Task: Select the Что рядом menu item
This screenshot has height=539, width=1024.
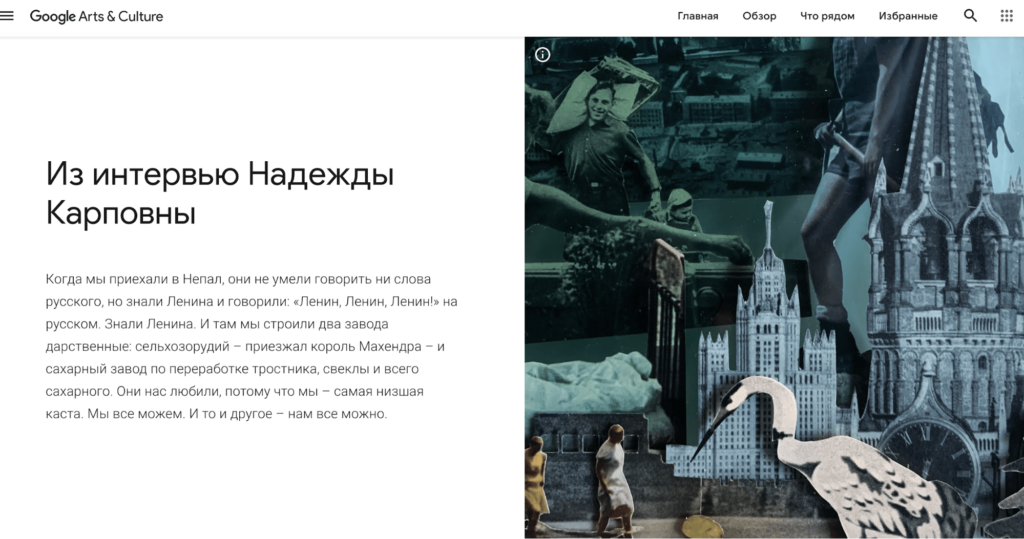Action: click(x=828, y=16)
